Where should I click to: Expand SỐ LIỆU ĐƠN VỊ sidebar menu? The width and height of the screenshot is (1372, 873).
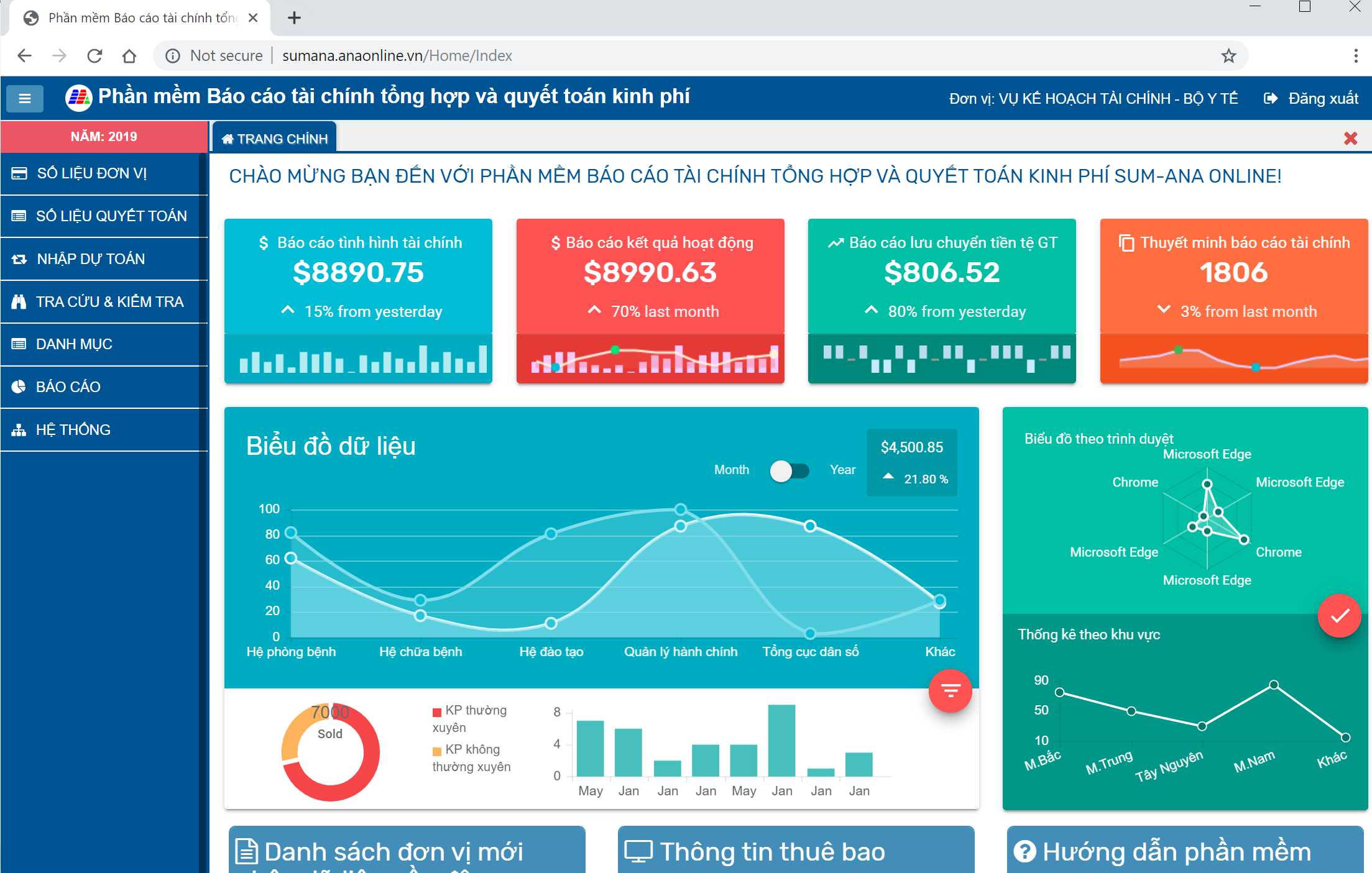coord(92,173)
